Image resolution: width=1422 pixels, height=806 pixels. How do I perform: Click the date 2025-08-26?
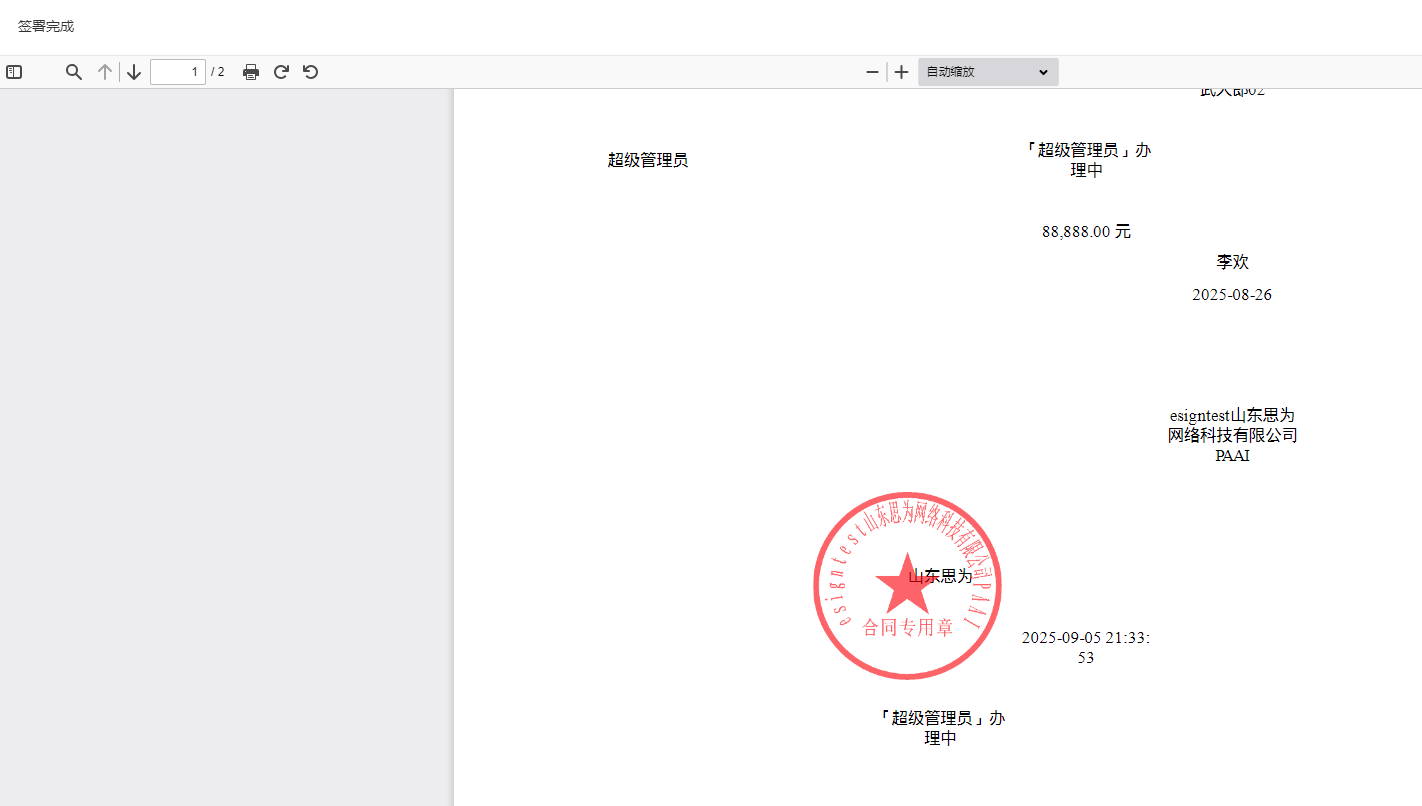pos(1232,295)
